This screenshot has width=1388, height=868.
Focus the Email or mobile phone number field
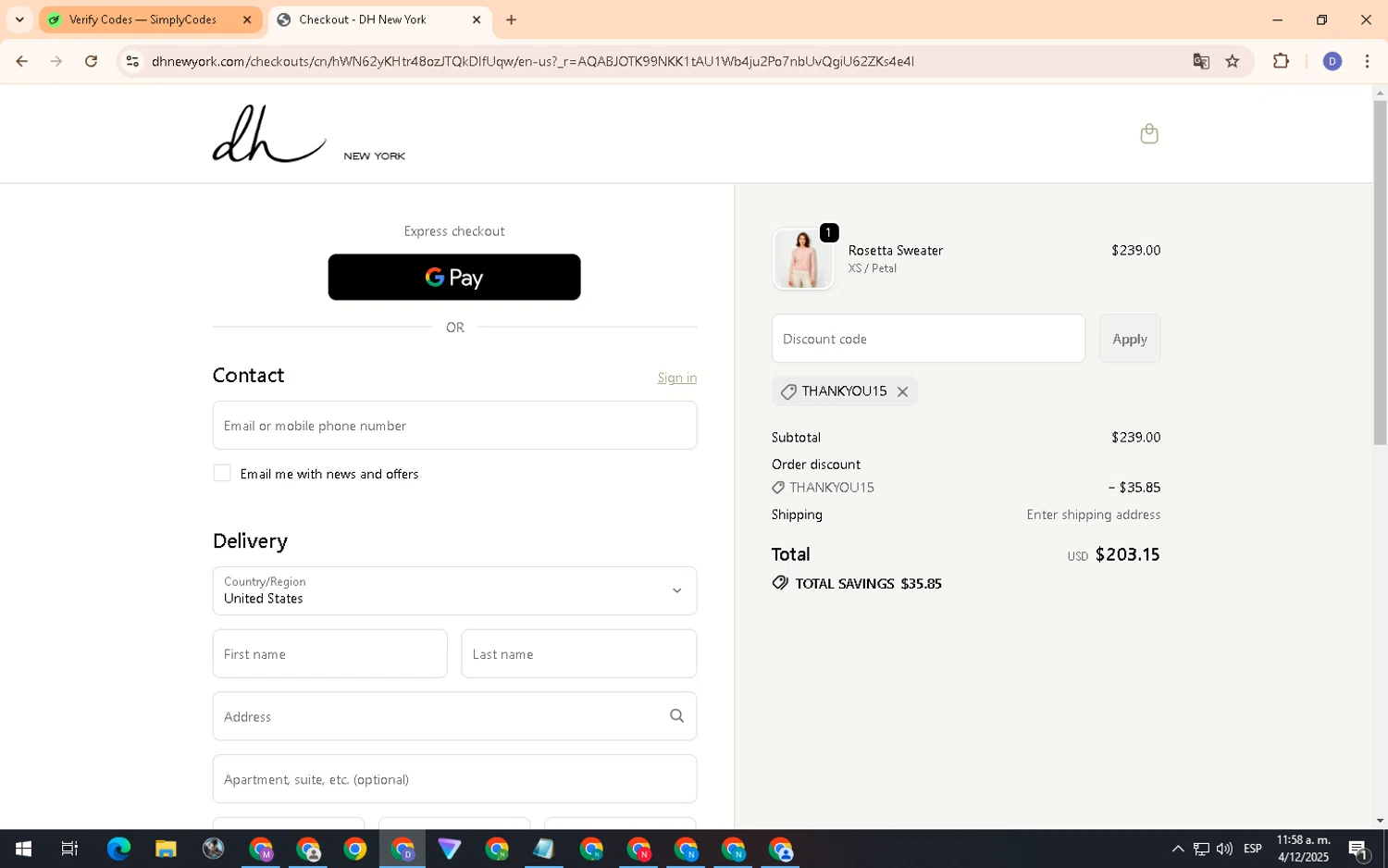[454, 426]
